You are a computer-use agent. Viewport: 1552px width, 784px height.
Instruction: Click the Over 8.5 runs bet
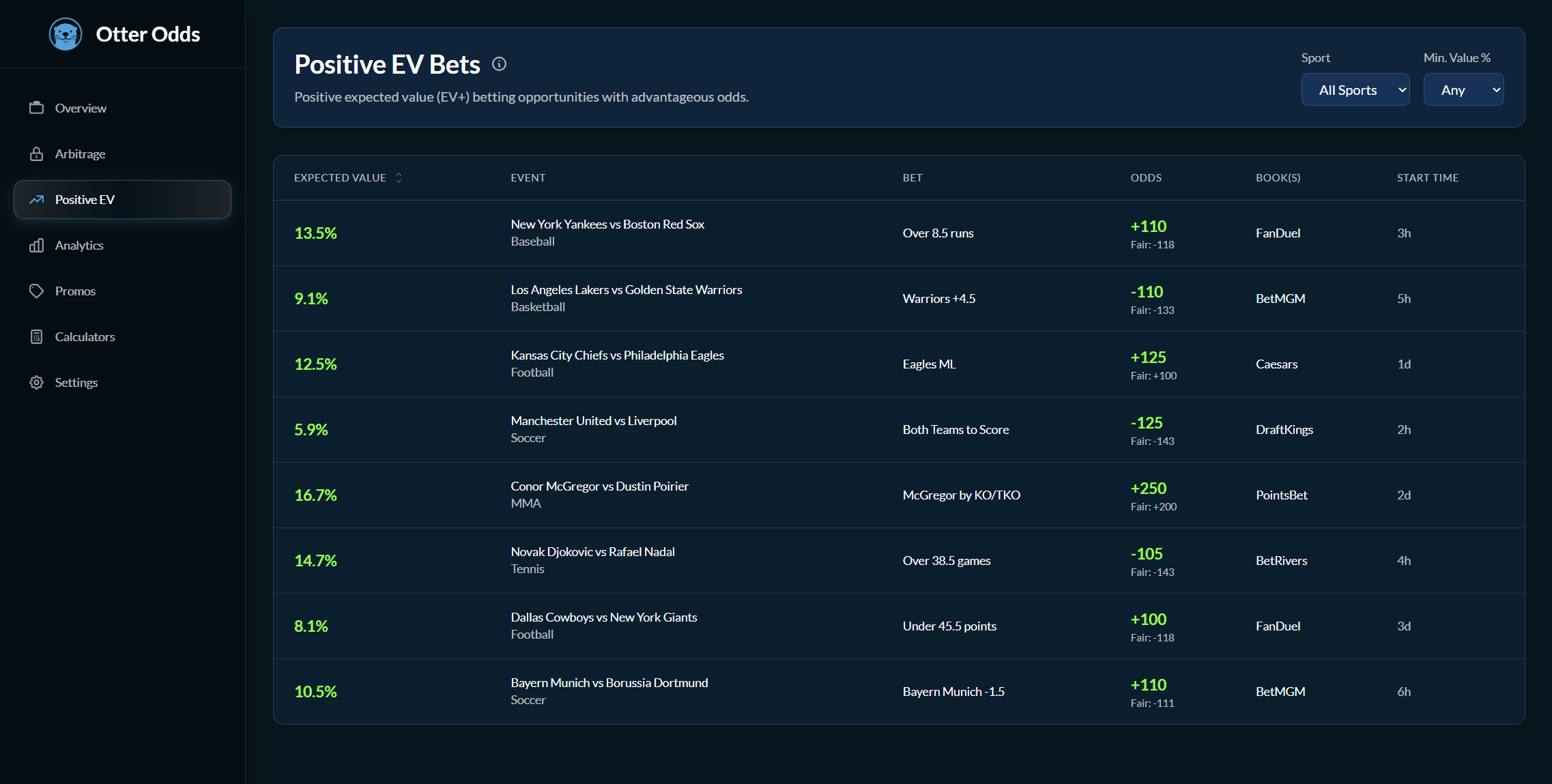938,233
